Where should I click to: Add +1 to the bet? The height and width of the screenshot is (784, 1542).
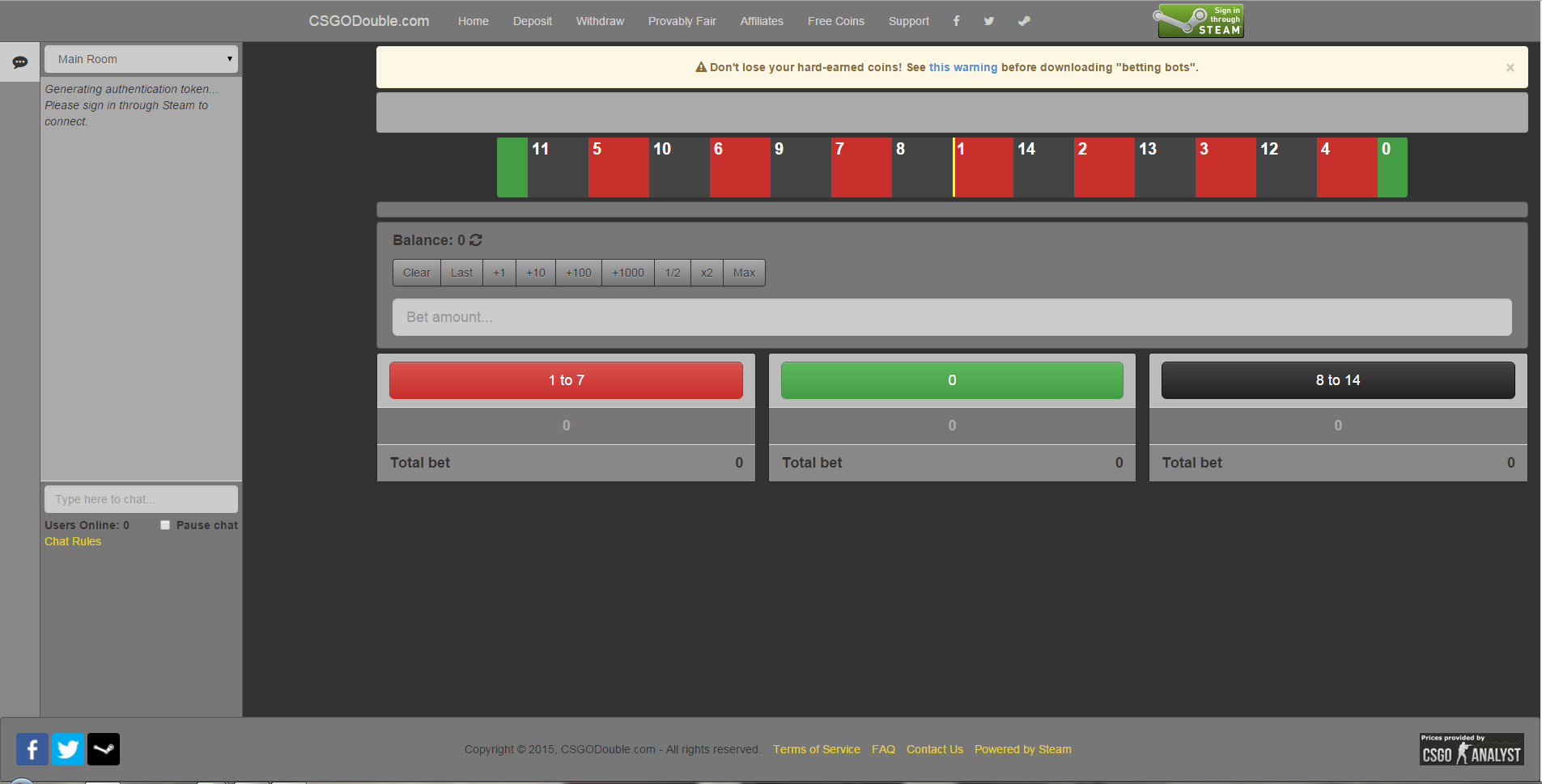tap(499, 273)
